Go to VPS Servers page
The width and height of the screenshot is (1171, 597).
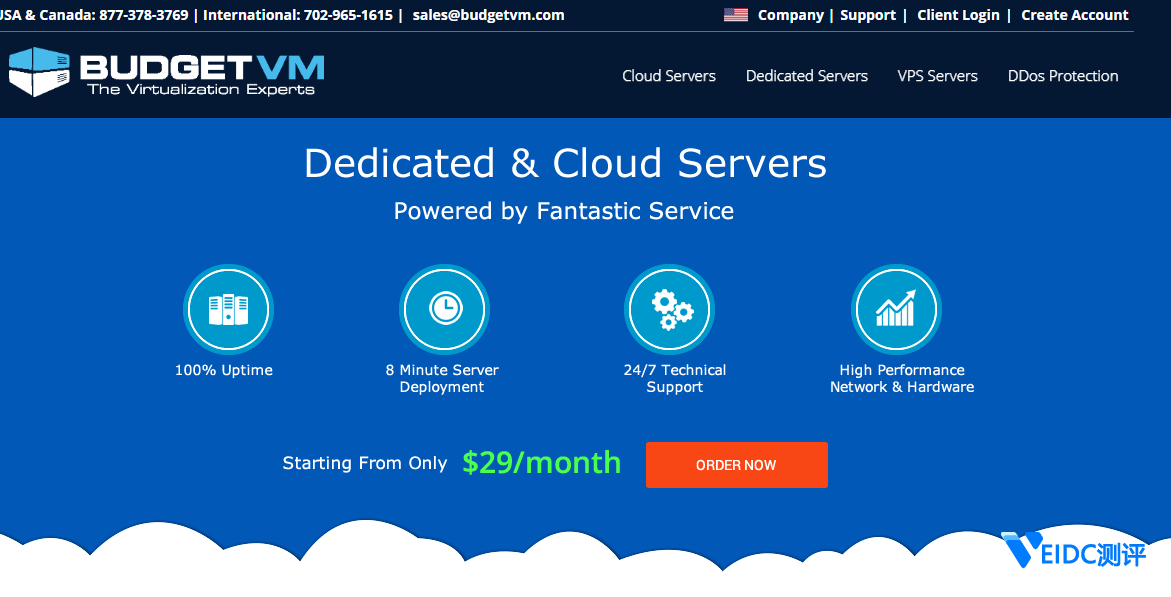coord(937,76)
